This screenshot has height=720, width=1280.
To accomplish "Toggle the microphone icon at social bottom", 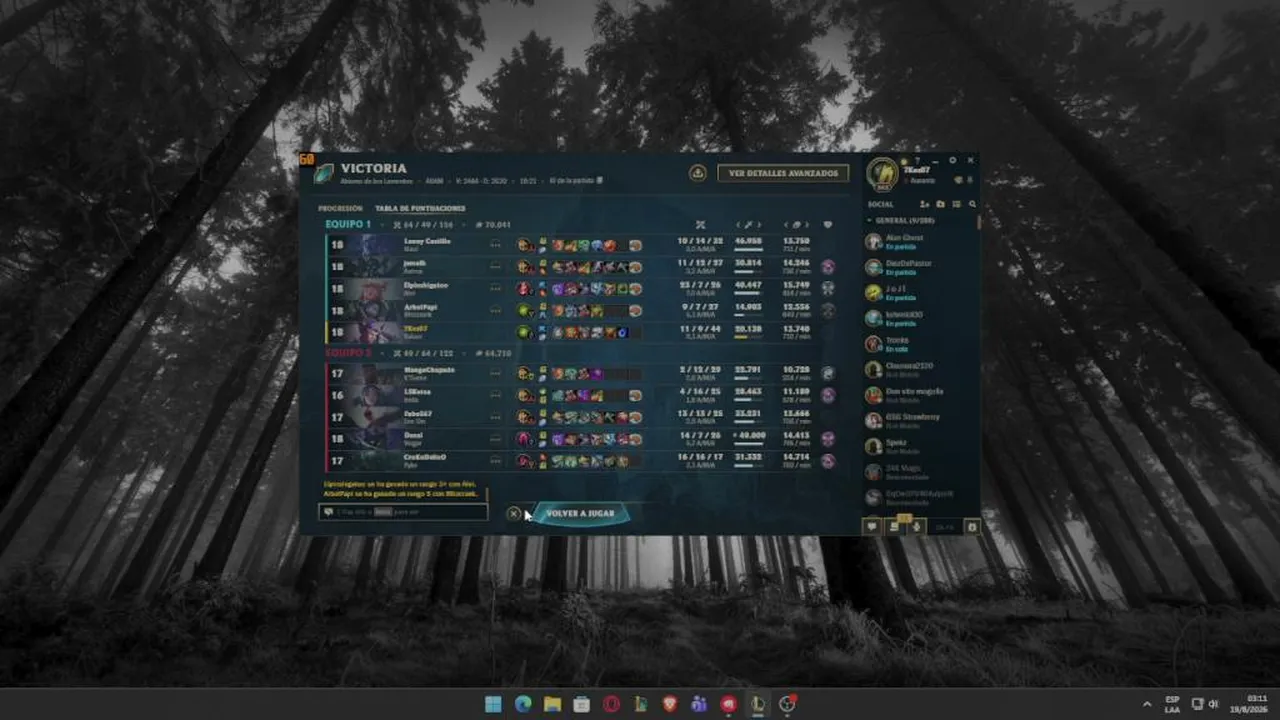I will [x=915, y=526].
